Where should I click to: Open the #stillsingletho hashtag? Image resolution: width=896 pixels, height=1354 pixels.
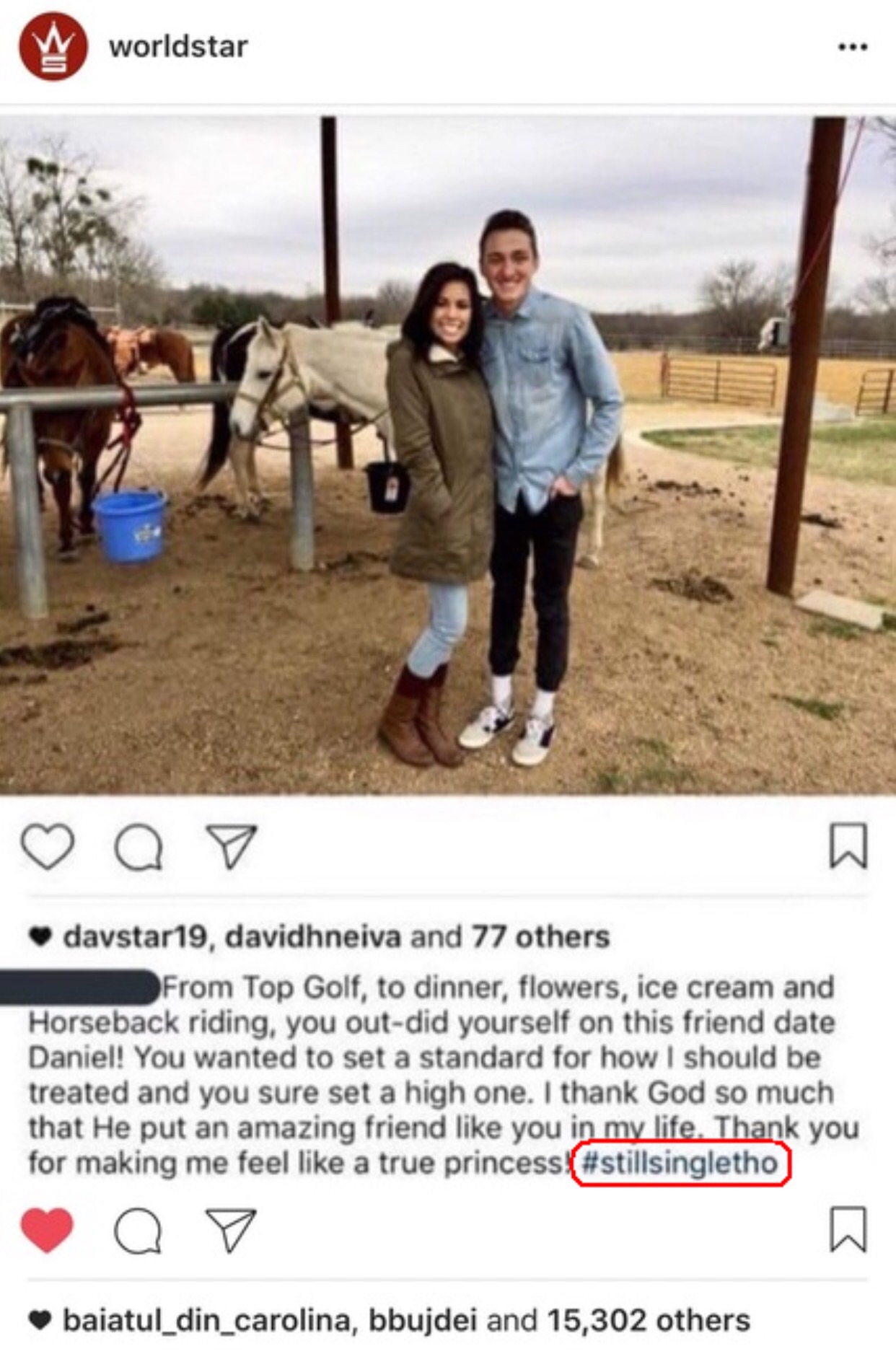[680, 1163]
